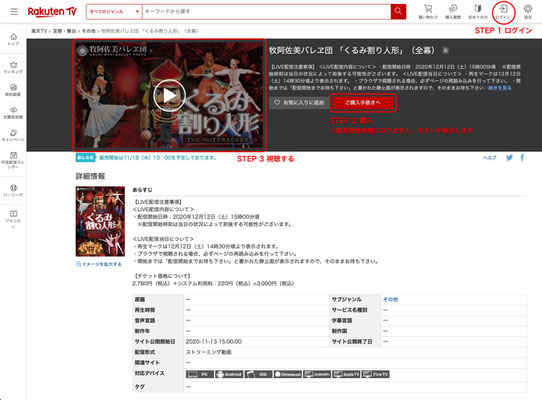Click 続きを見る read-more link

(x=500, y=88)
